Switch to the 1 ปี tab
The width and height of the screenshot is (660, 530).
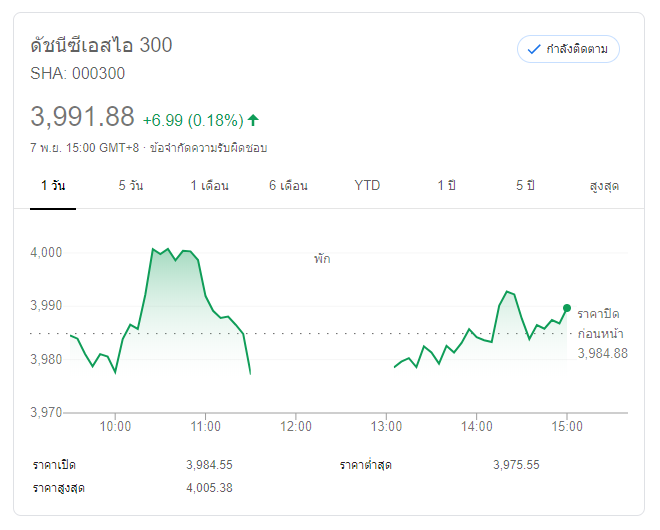[x=446, y=185]
